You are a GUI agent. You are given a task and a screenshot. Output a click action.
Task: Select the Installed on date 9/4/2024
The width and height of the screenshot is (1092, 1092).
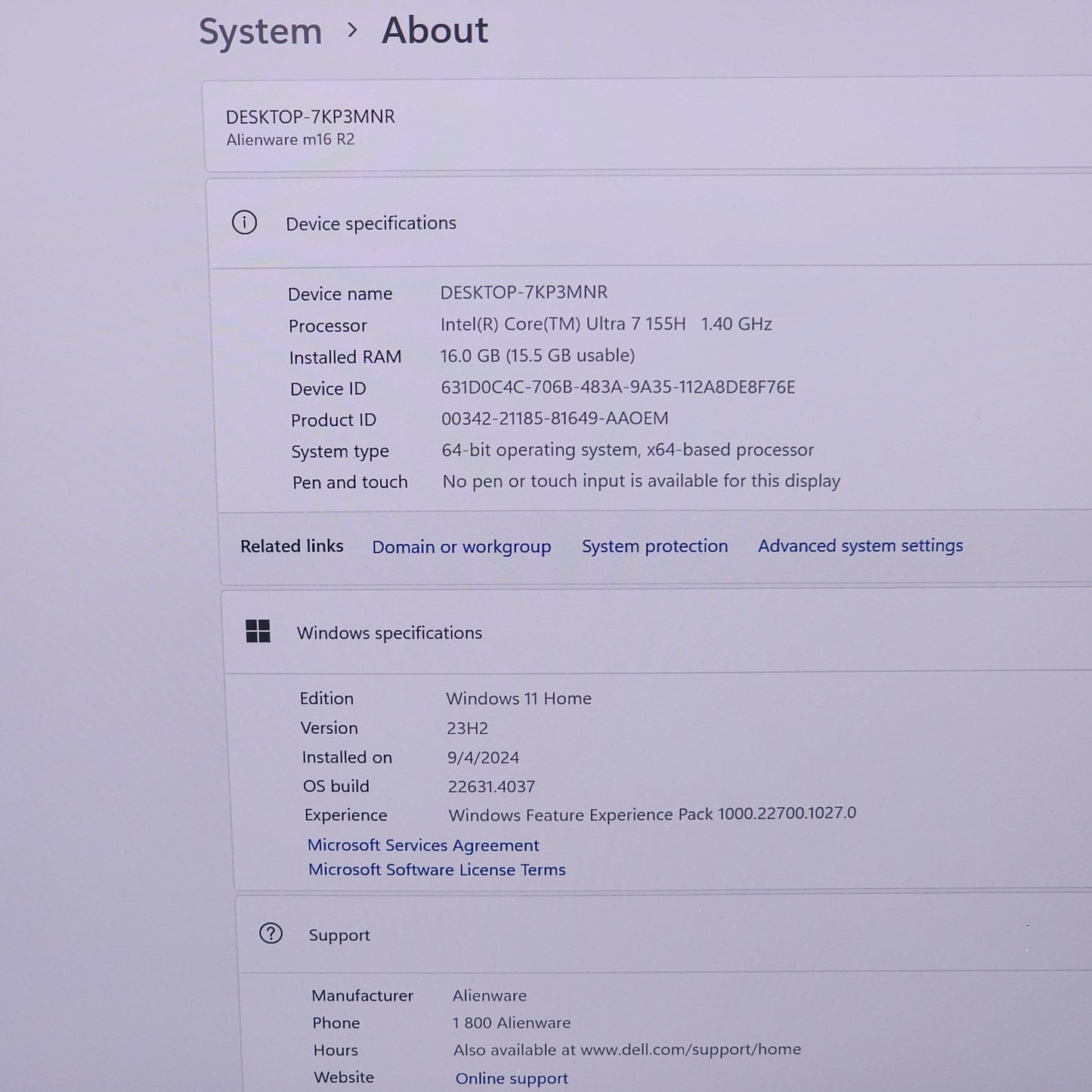click(x=483, y=757)
